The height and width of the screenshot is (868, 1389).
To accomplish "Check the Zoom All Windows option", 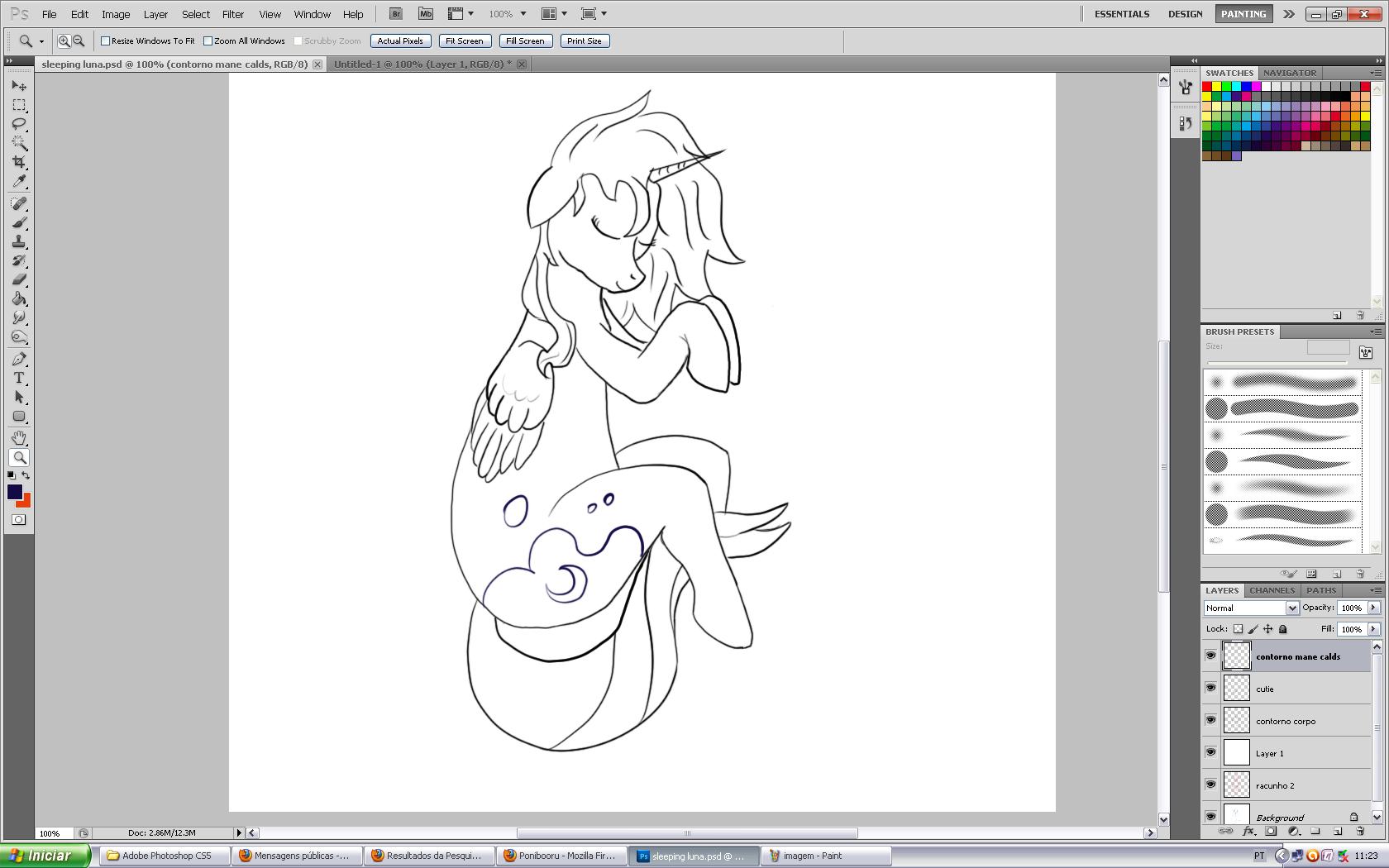I will click(x=208, y=41).
